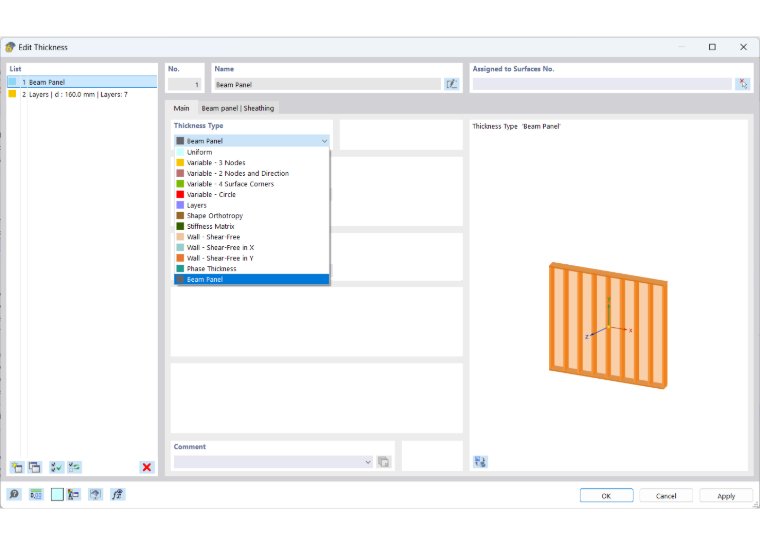
Task: Click the OK button
Action: click(606, 496)
